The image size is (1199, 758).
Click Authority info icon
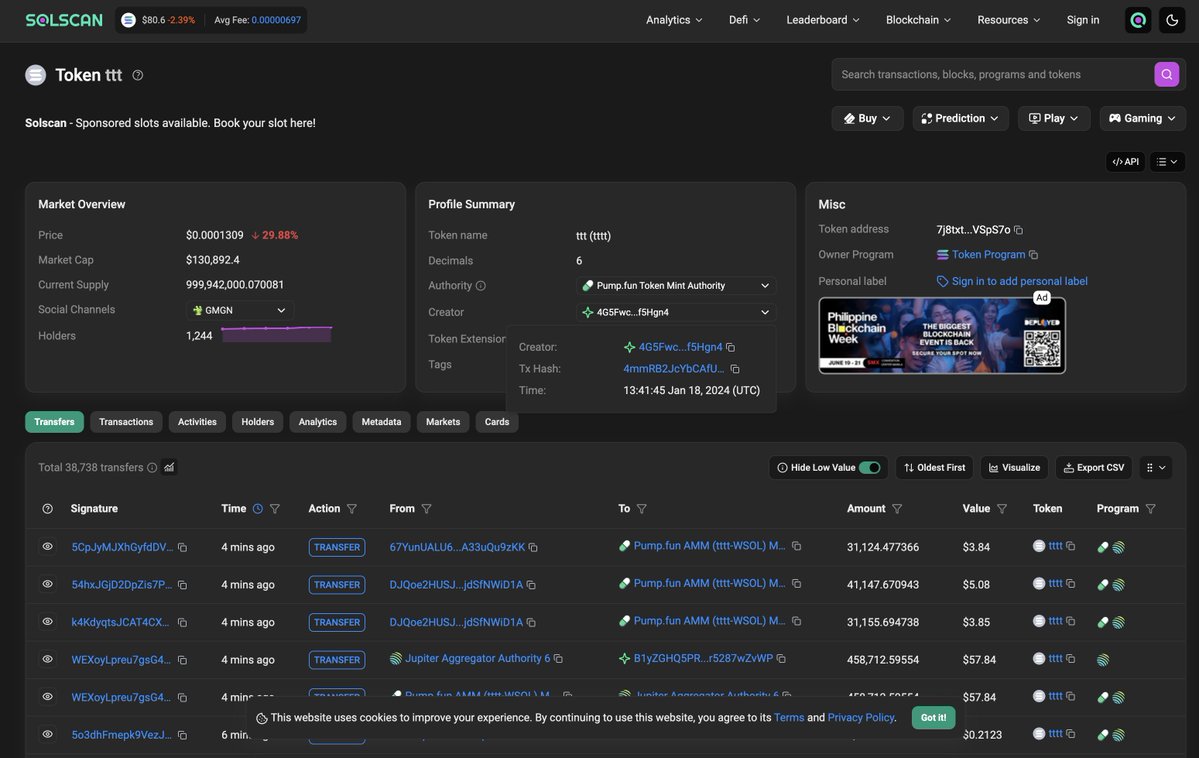coord(480,285)
